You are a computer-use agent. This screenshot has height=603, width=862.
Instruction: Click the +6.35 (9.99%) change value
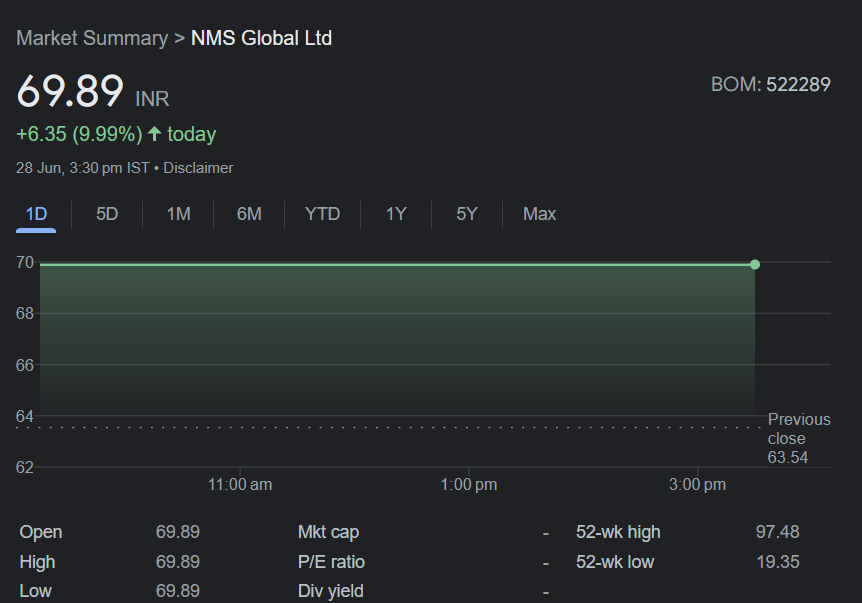[79, 134]
